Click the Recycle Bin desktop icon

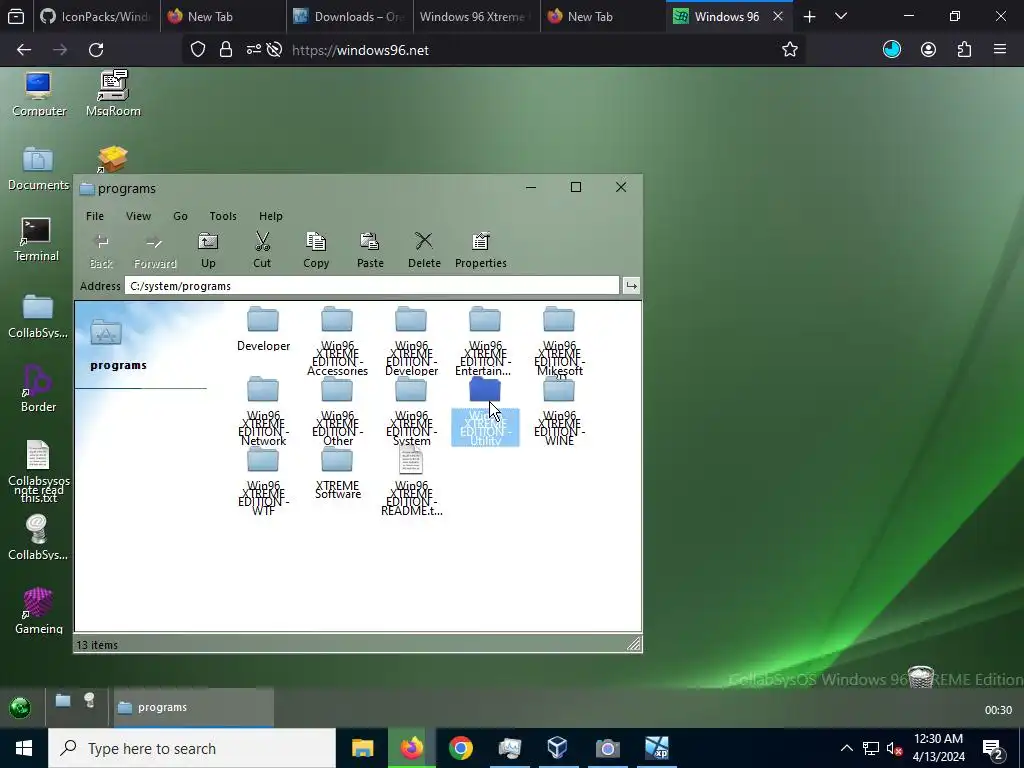tap(920, 677)
